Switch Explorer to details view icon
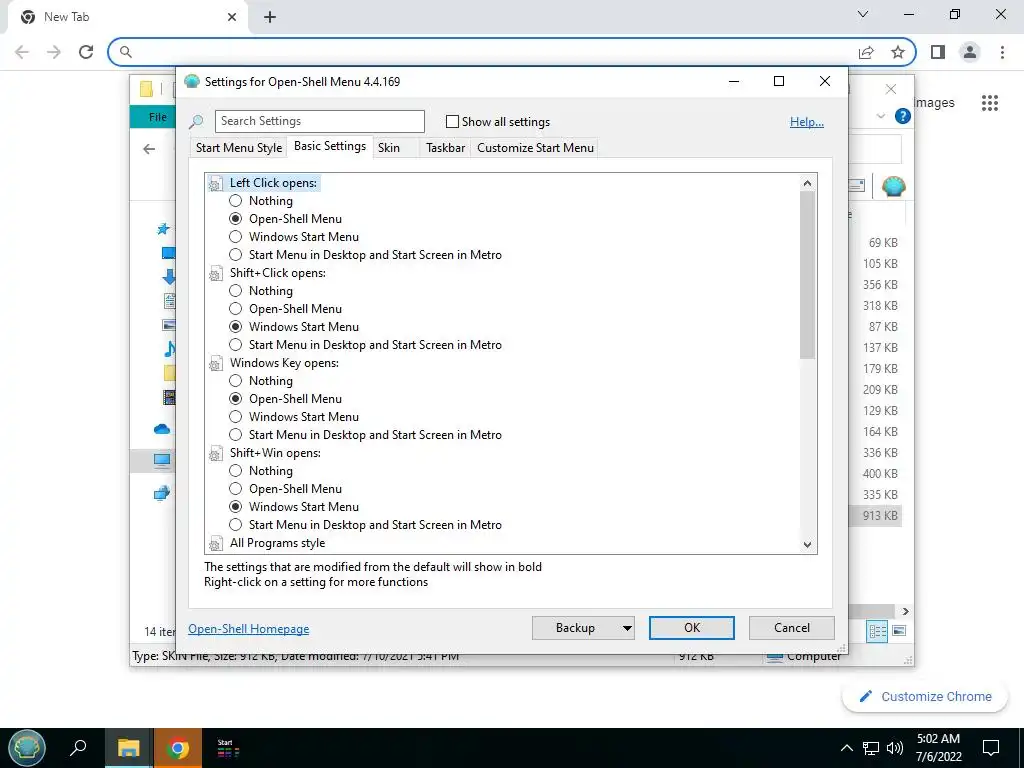1024x768 pixels. [x=877, y=631]
